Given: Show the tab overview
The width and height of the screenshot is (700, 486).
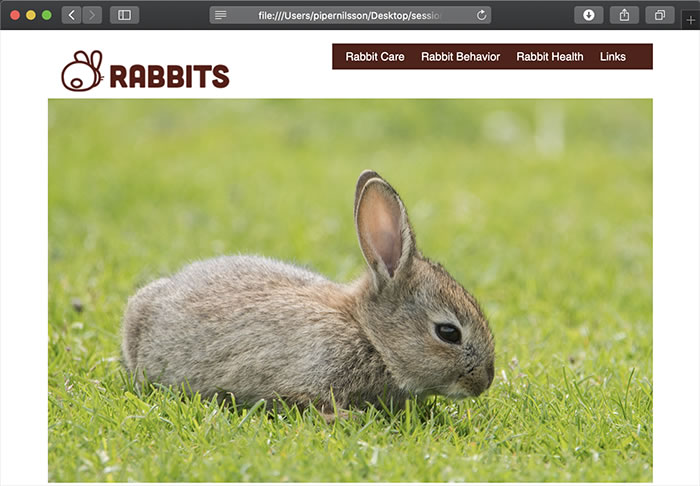Looking at the screenshot, I should point(660,15).
